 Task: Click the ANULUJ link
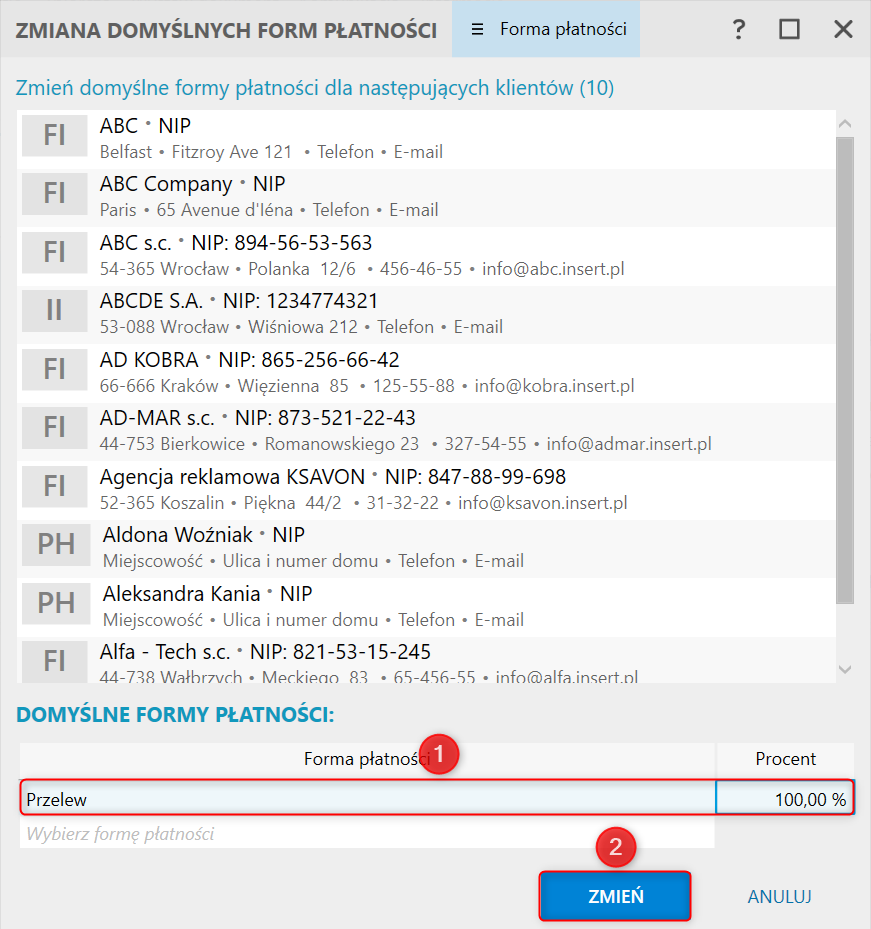click(x=779, y=896)
